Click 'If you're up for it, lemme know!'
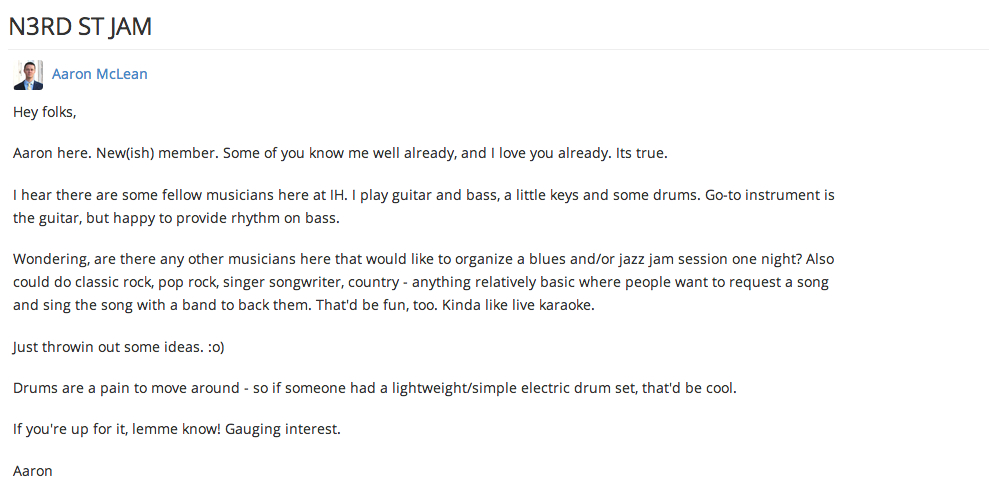Screen dimensions: 989x484 [116, 430]
